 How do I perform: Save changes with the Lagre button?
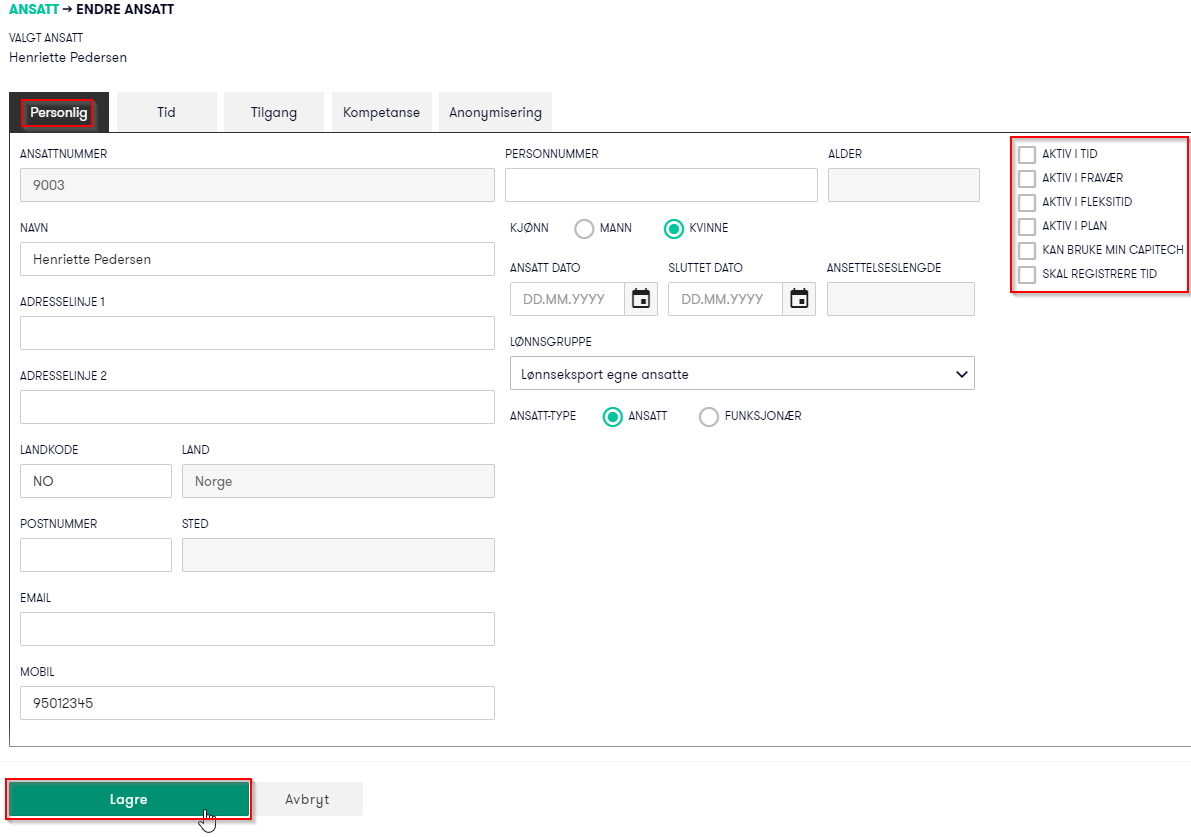pos(128,799)
